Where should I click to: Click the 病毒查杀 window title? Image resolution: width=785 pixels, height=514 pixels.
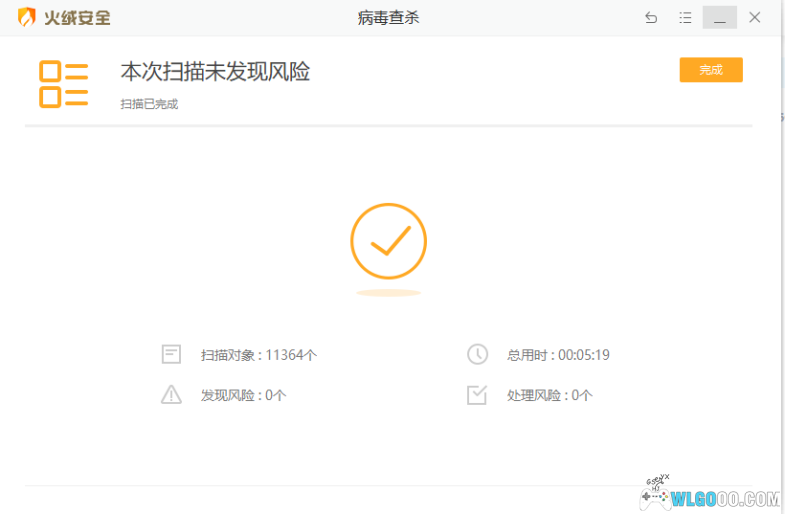388,18
